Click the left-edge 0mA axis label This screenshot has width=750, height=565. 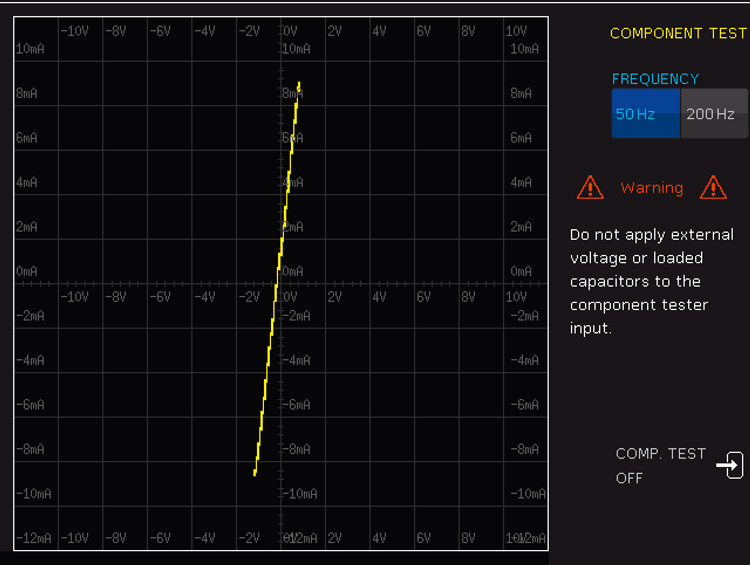[x=26, y=271]
